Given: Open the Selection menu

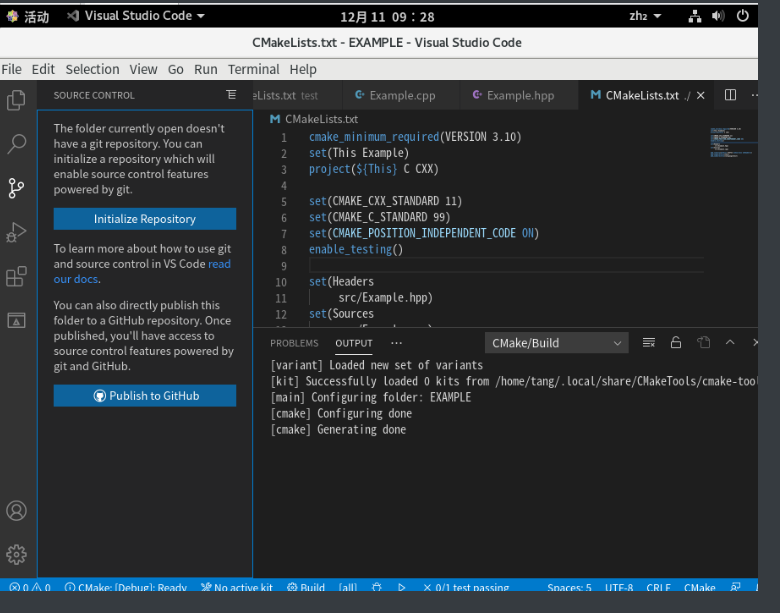Looking at the screenshot, I should (x=93, y=69).
